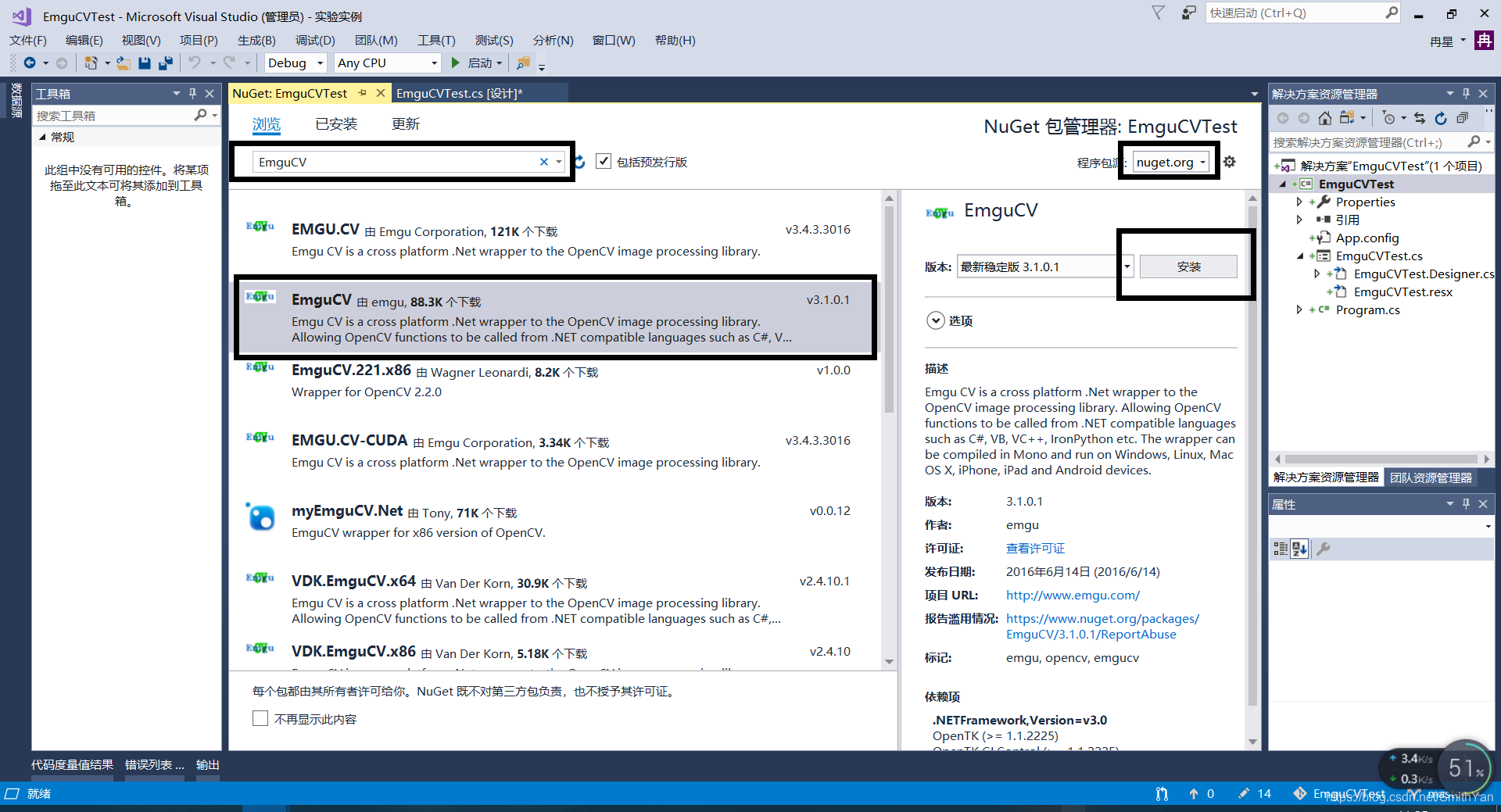This screenshot has height=812, width=1501.
Task: Toggle the include prerelease checkbox
Action: [x=604, y=162]
